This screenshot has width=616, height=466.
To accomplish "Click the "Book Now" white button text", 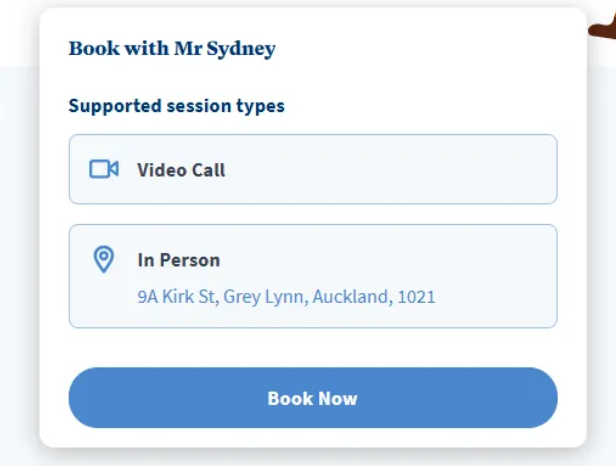I will (312, 398).
